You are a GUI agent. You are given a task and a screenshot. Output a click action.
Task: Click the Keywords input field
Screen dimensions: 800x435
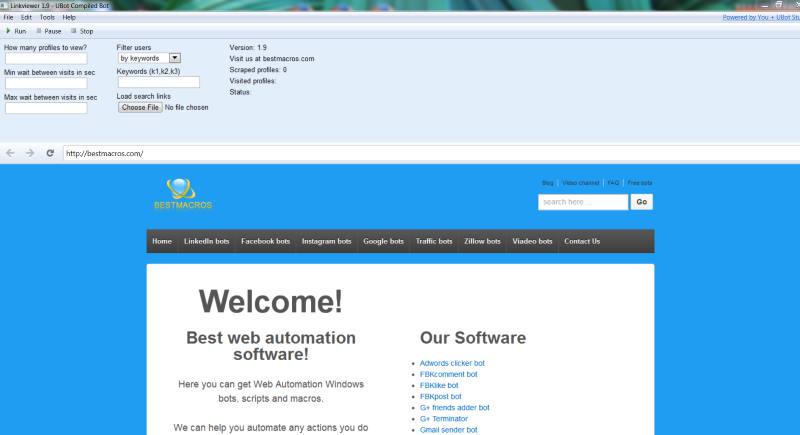pyautogui.click(x=159, y=82)
